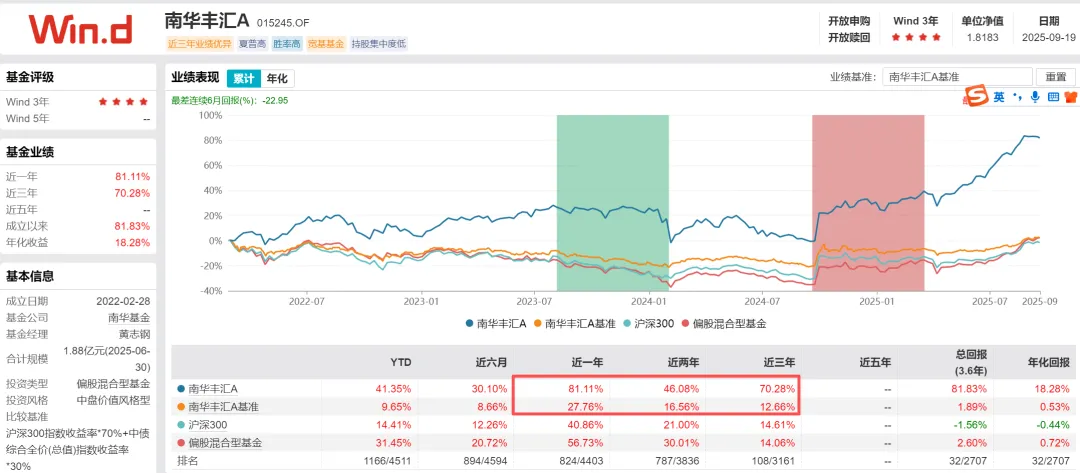Image resolution: width=1080 pixels, height=473 pixels.
Task: Click the green shaded period in chart
Action: 612,203
